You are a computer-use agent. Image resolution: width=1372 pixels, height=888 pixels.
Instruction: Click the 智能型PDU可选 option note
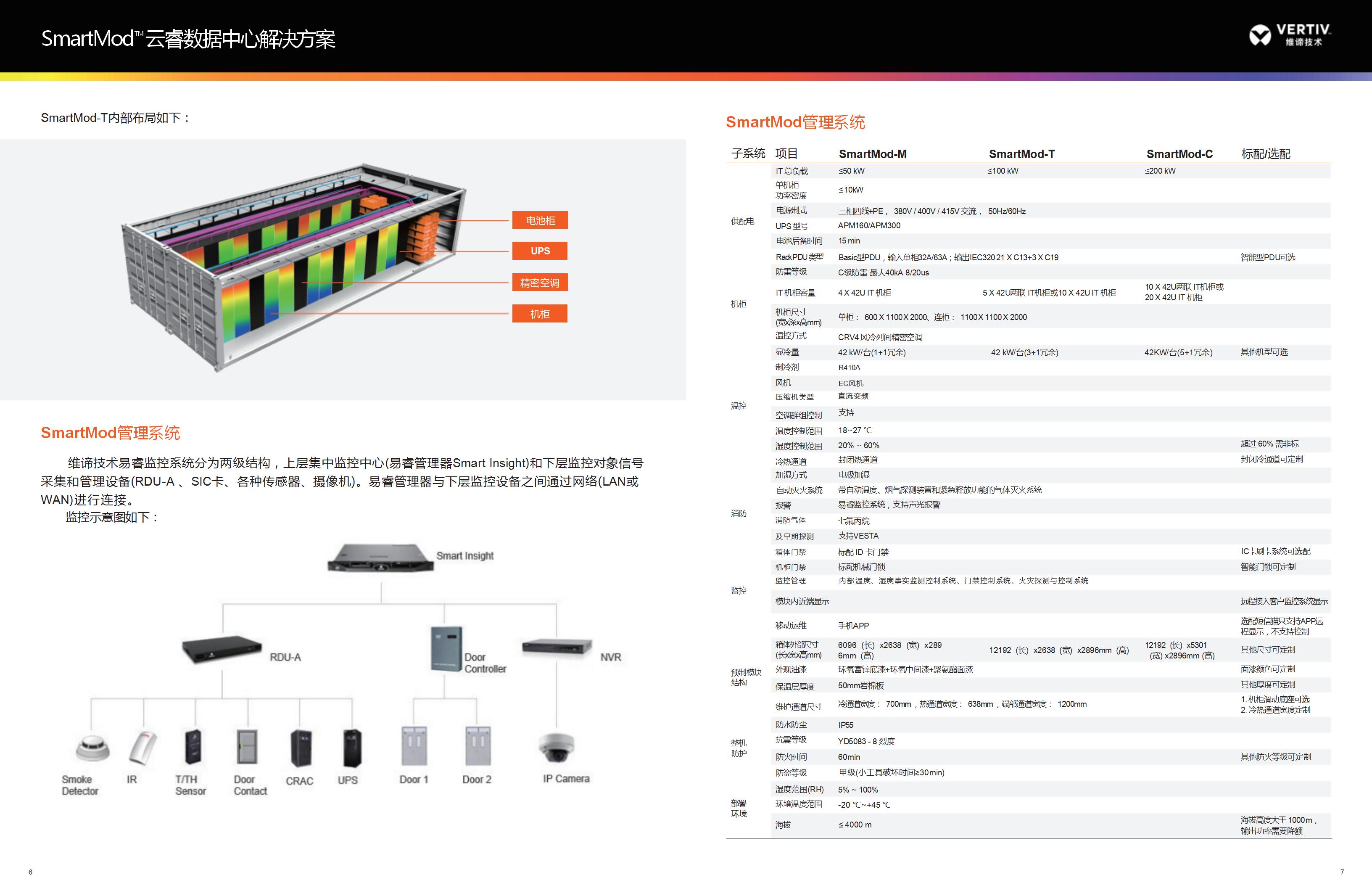pyautogui.click(x=1268, y=257)
